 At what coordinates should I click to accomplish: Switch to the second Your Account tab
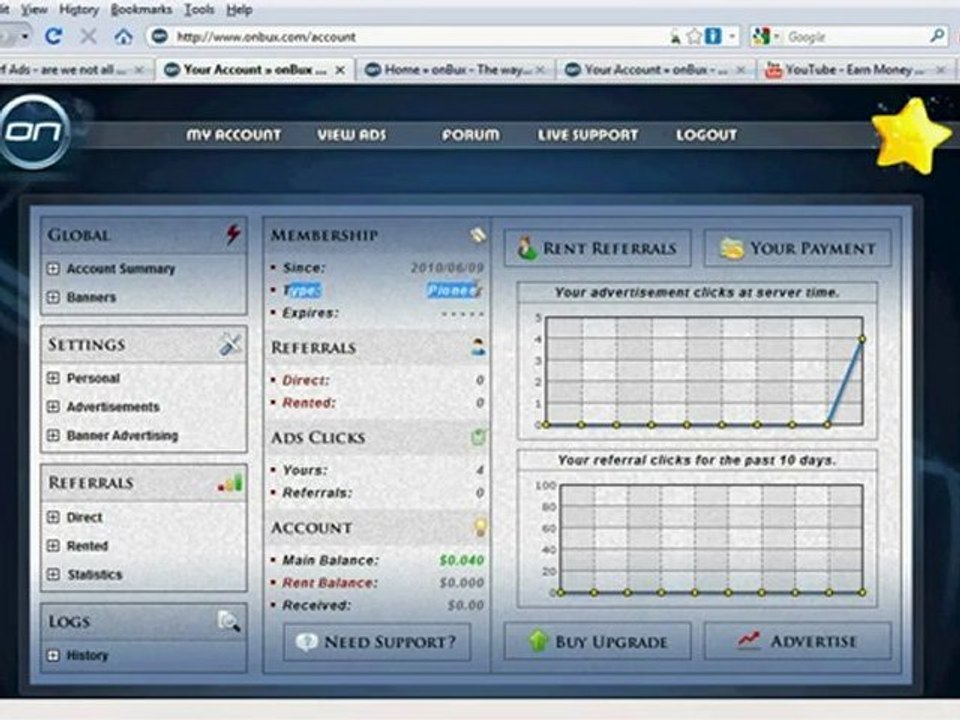[x=655, y=70]
